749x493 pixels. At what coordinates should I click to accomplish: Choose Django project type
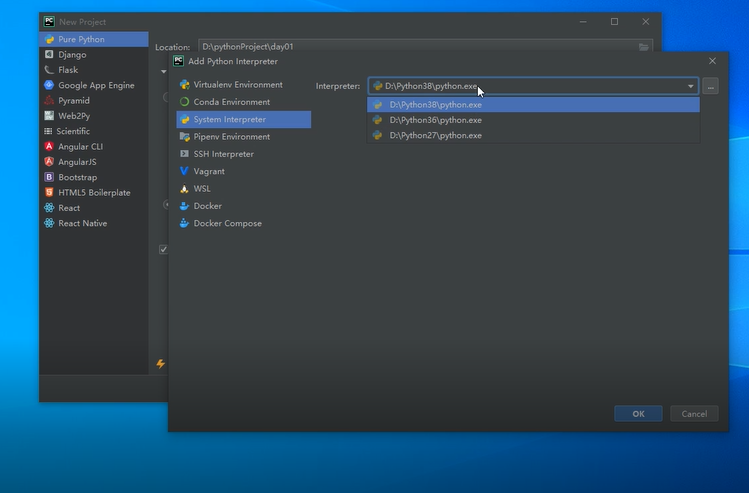tap(94, 54)
